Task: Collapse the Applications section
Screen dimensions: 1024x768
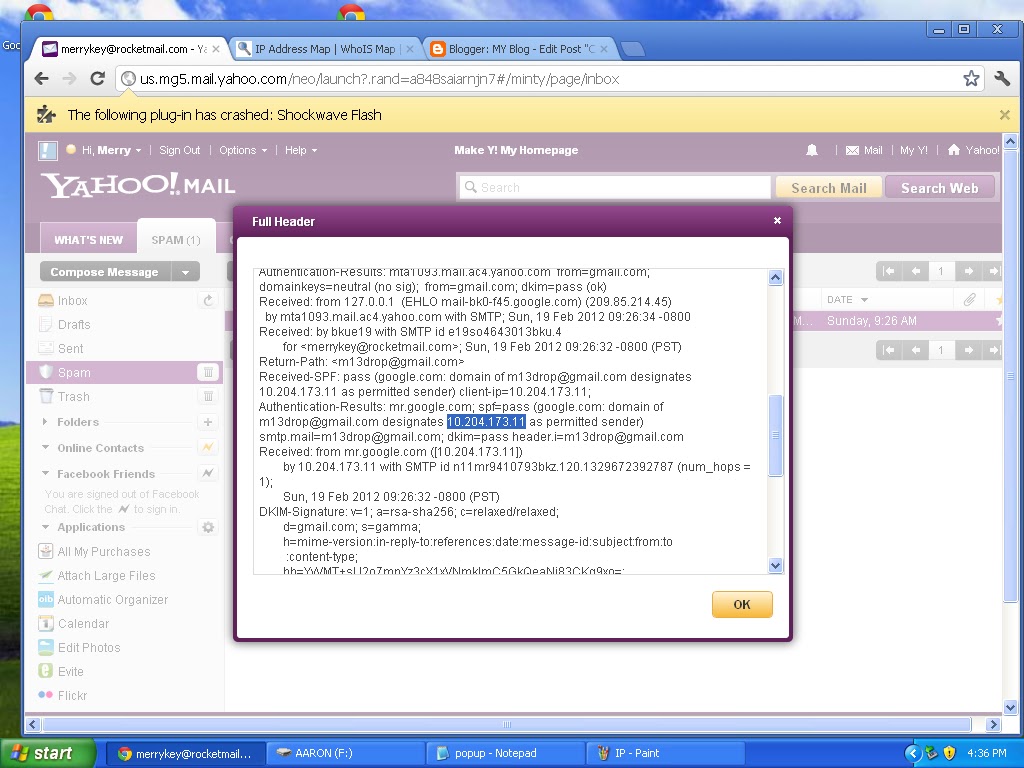Action: pos(45,527)
